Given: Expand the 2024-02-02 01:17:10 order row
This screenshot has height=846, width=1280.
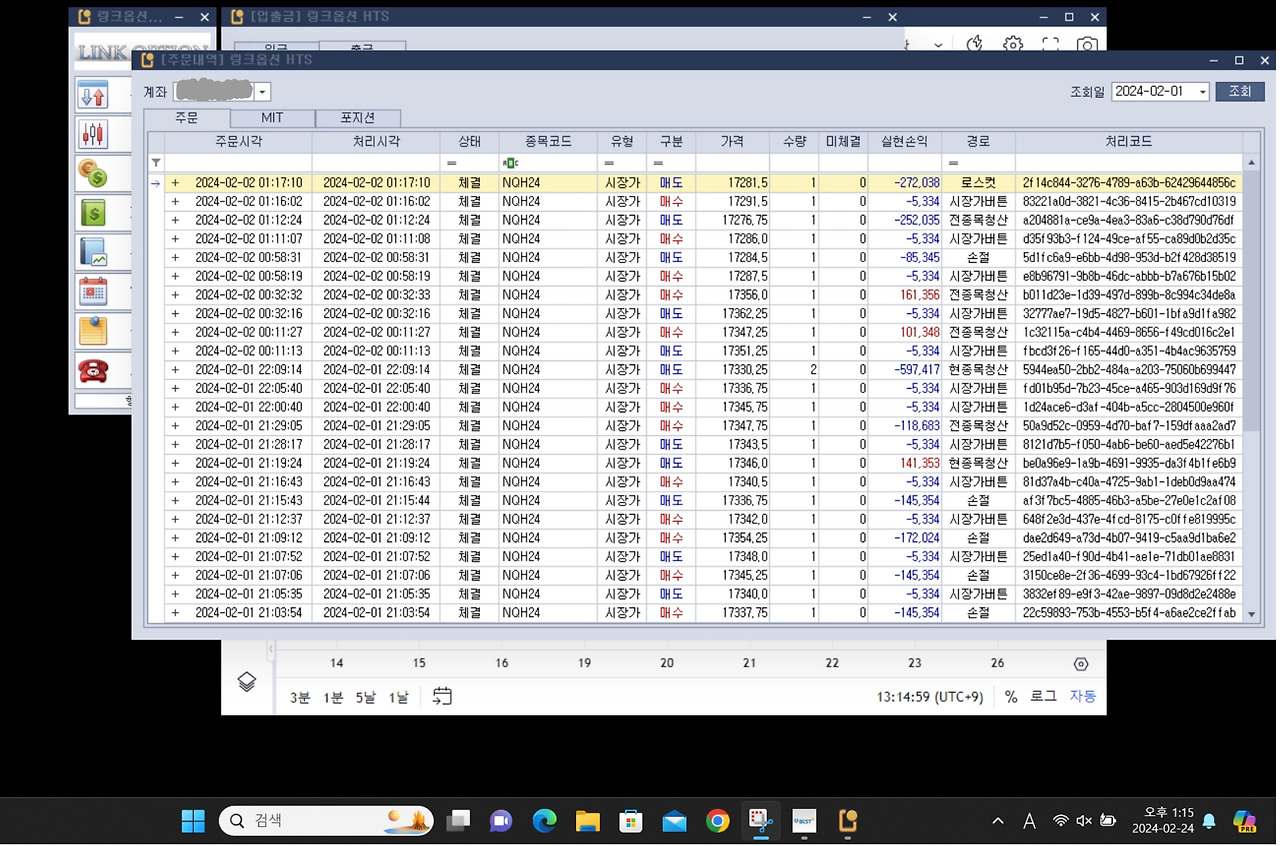Looking at the screenshot, I should pyautogui.click(x=175, y=183).
